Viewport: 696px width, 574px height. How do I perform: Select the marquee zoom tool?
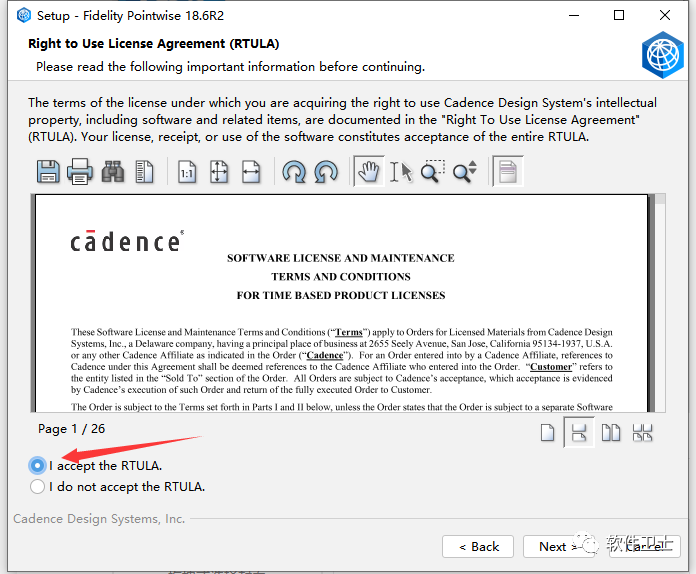433,171
